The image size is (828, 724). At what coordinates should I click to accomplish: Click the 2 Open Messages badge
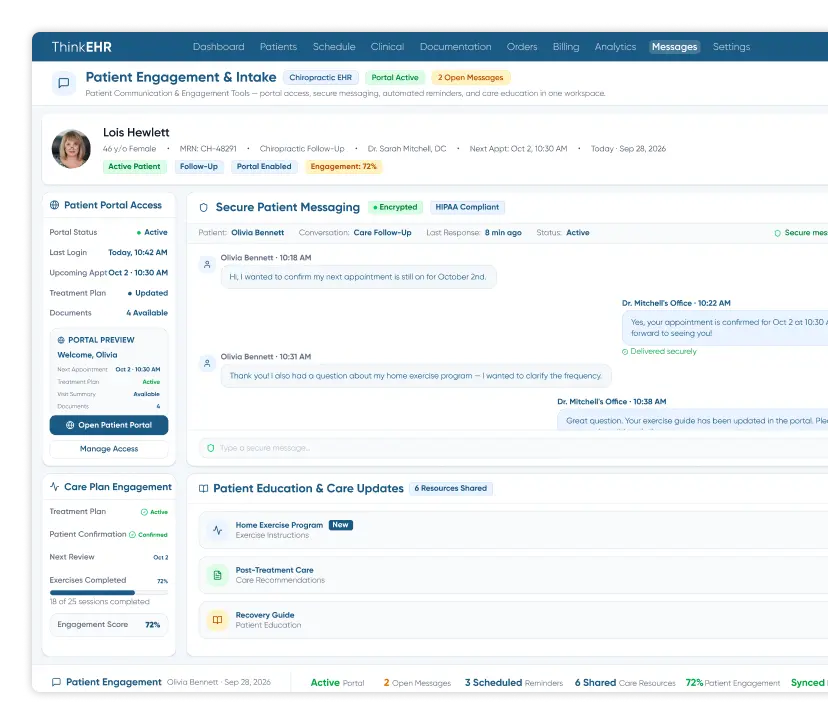(471, 78)
